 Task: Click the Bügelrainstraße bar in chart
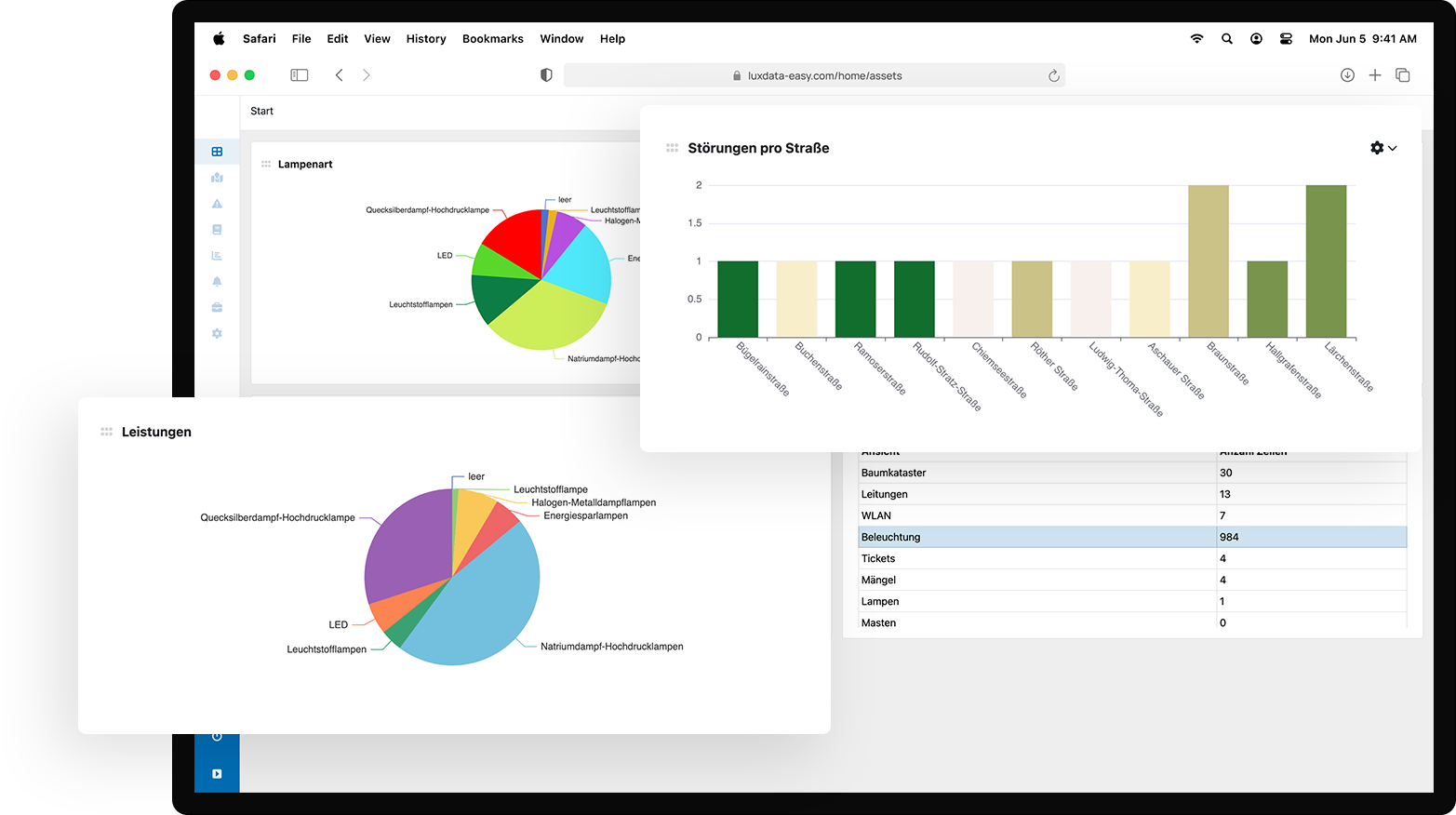(738, 299)
